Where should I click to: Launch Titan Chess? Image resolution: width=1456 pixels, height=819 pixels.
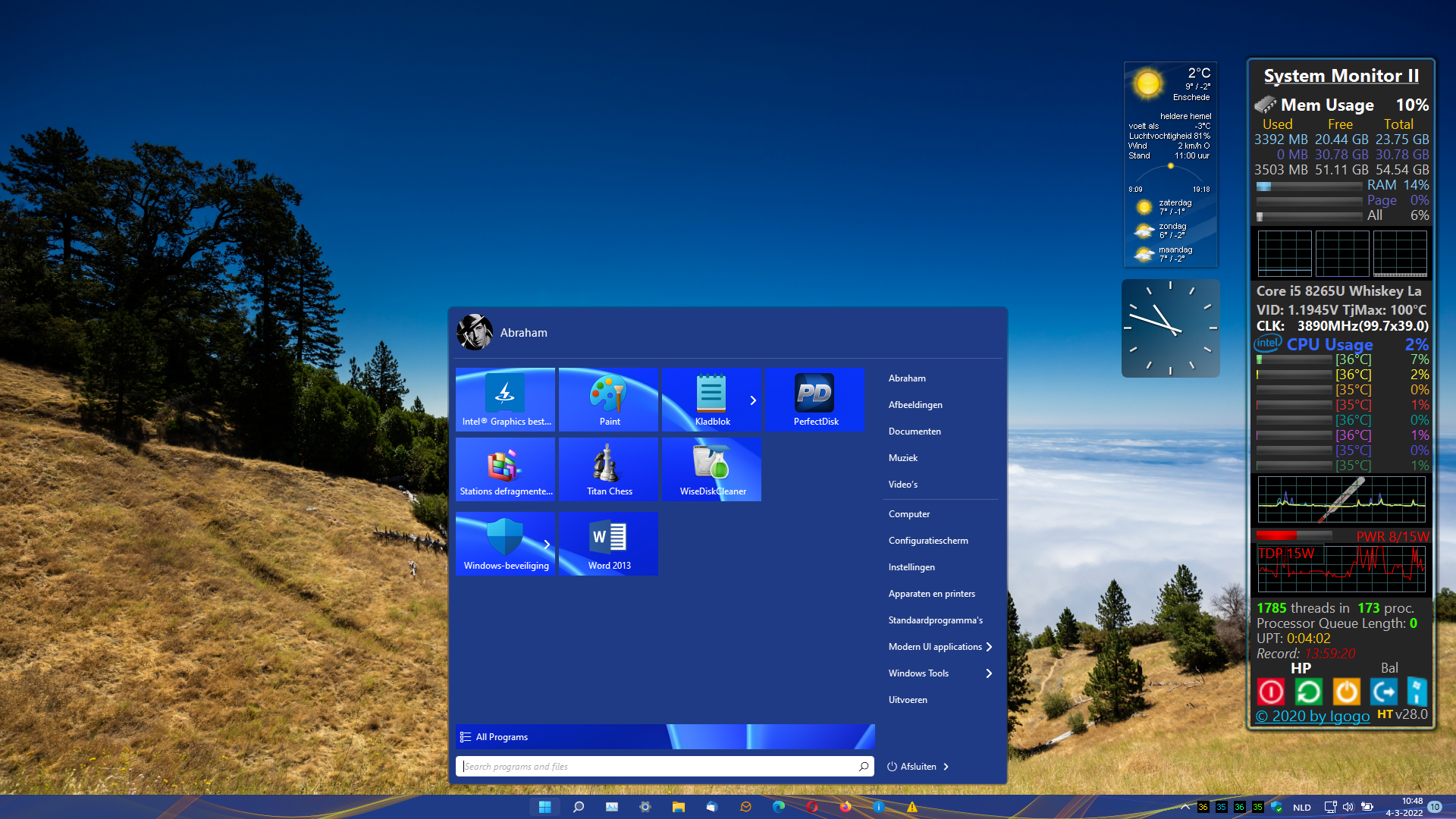[x=608, y=469]
